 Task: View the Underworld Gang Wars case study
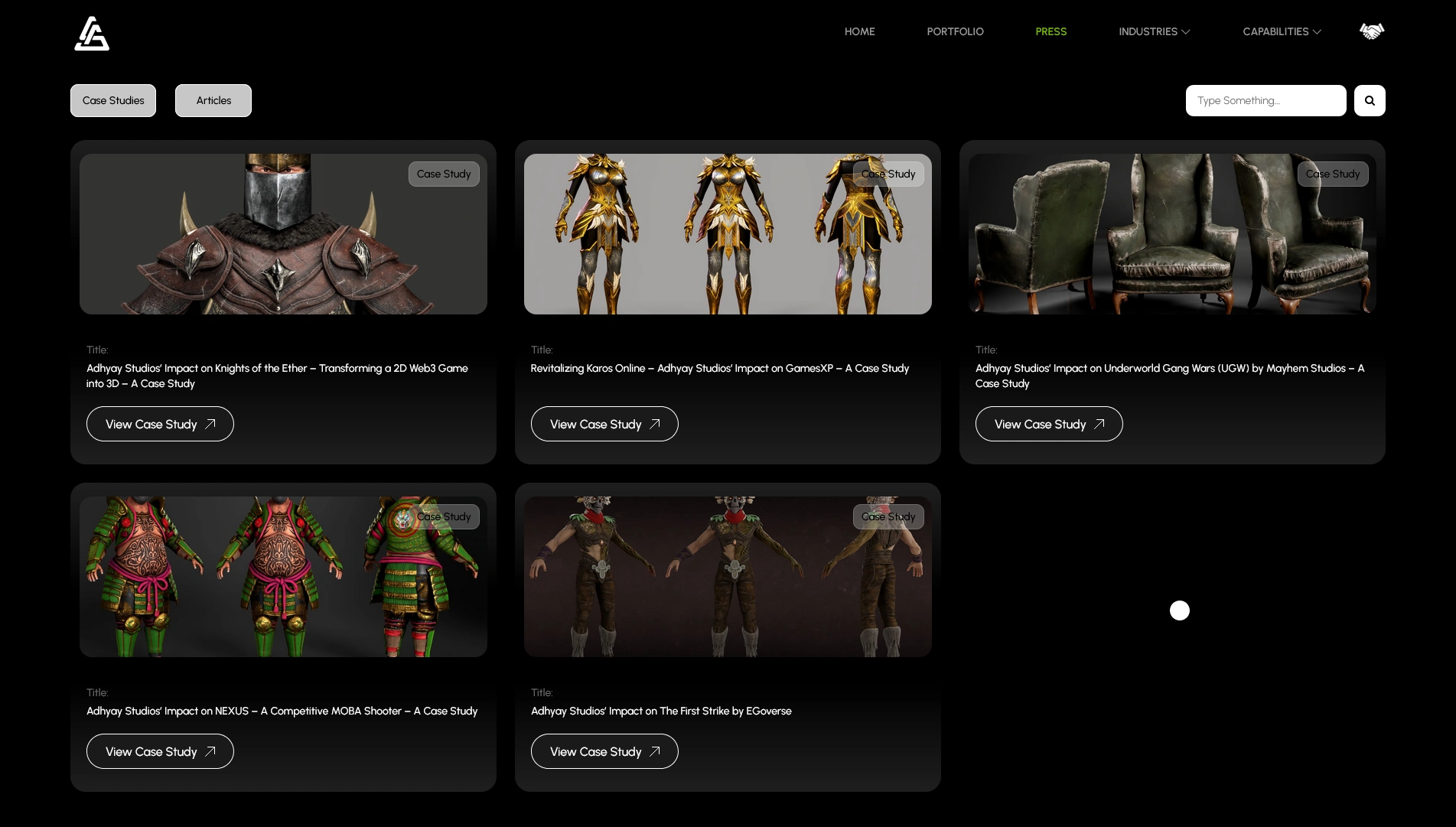tap(1049, 424)
